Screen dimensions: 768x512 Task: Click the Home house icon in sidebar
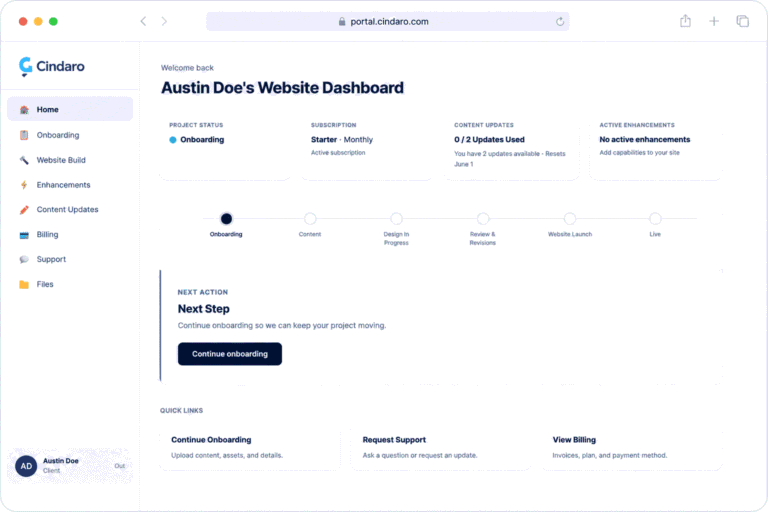[24, 110]
